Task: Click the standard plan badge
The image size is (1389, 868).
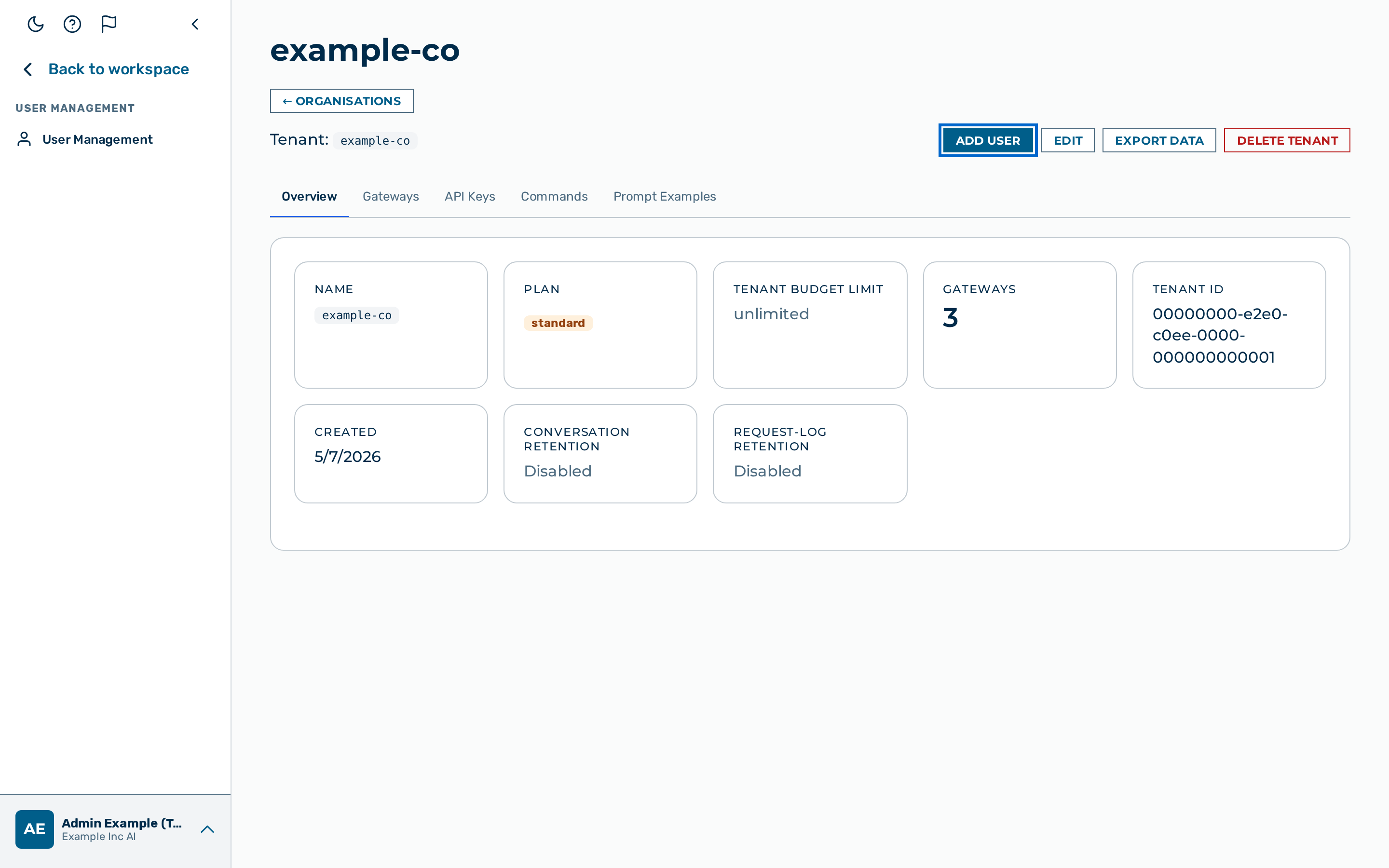Action: (558, 323)
